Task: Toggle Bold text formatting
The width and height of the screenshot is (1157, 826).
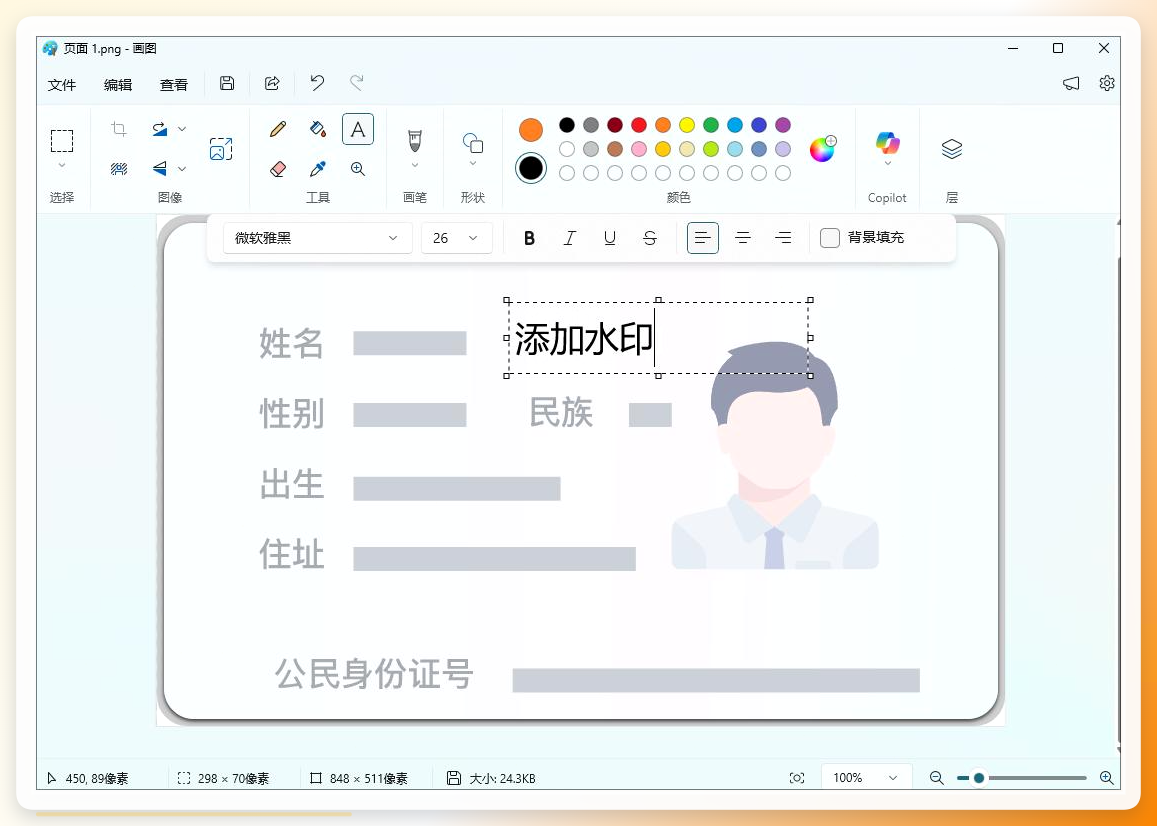Action: (x=529, y=238)
